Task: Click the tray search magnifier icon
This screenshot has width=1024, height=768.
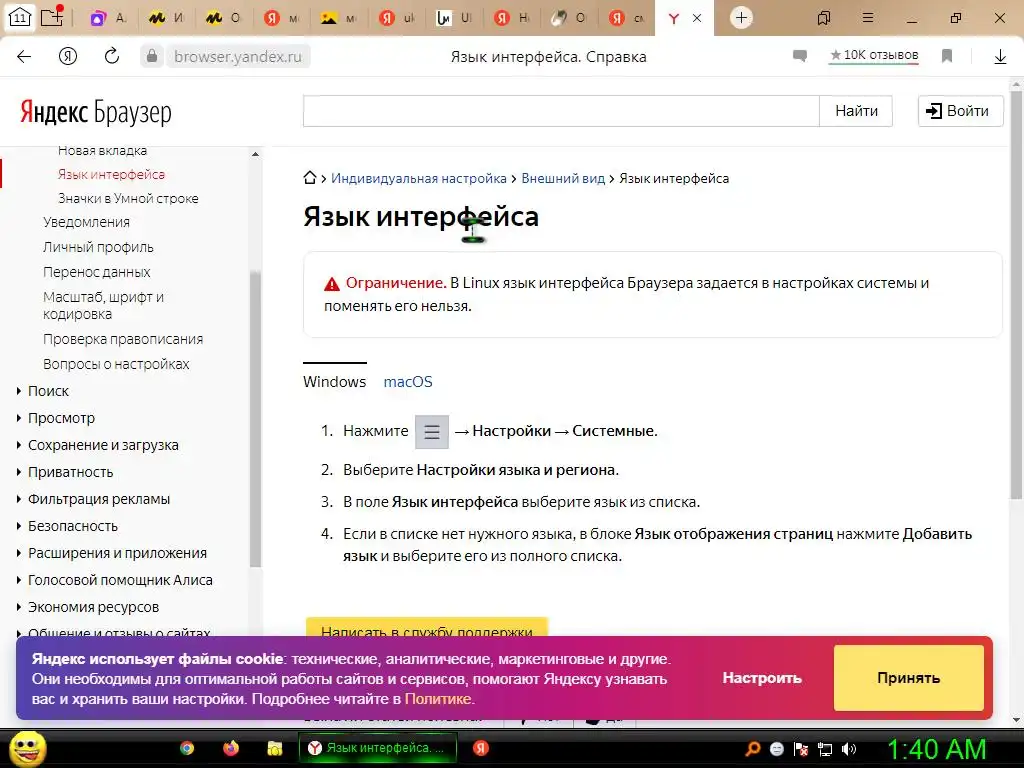Action: point(753,749)
